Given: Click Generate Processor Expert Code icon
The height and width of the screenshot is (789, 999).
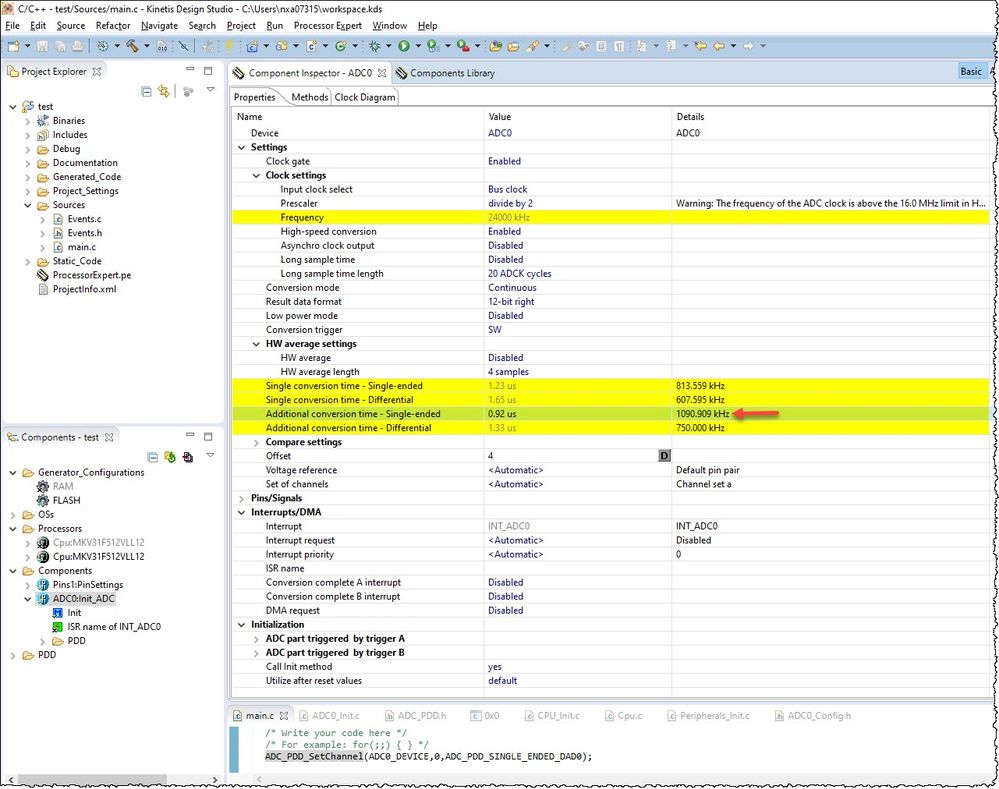Looking at the screenshot, I should (169, 457).
